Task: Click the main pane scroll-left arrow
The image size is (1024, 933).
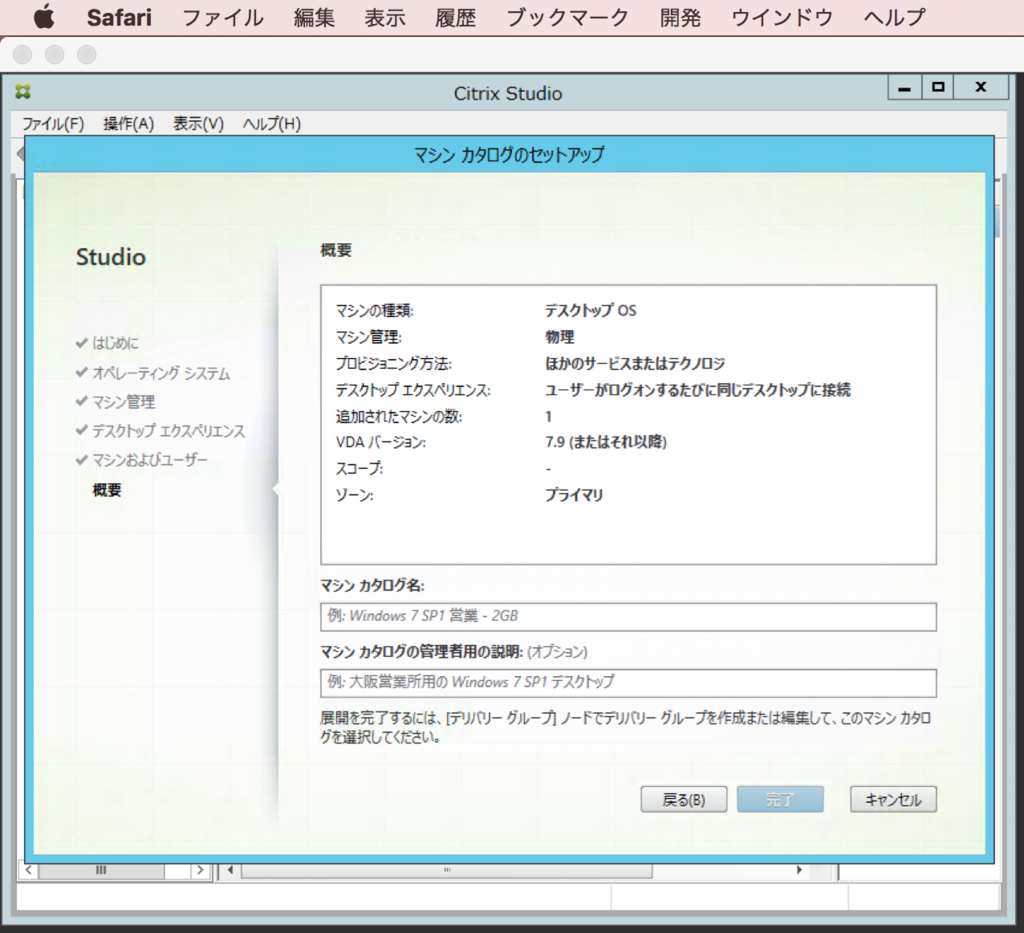Action: (x=230, y=870)
